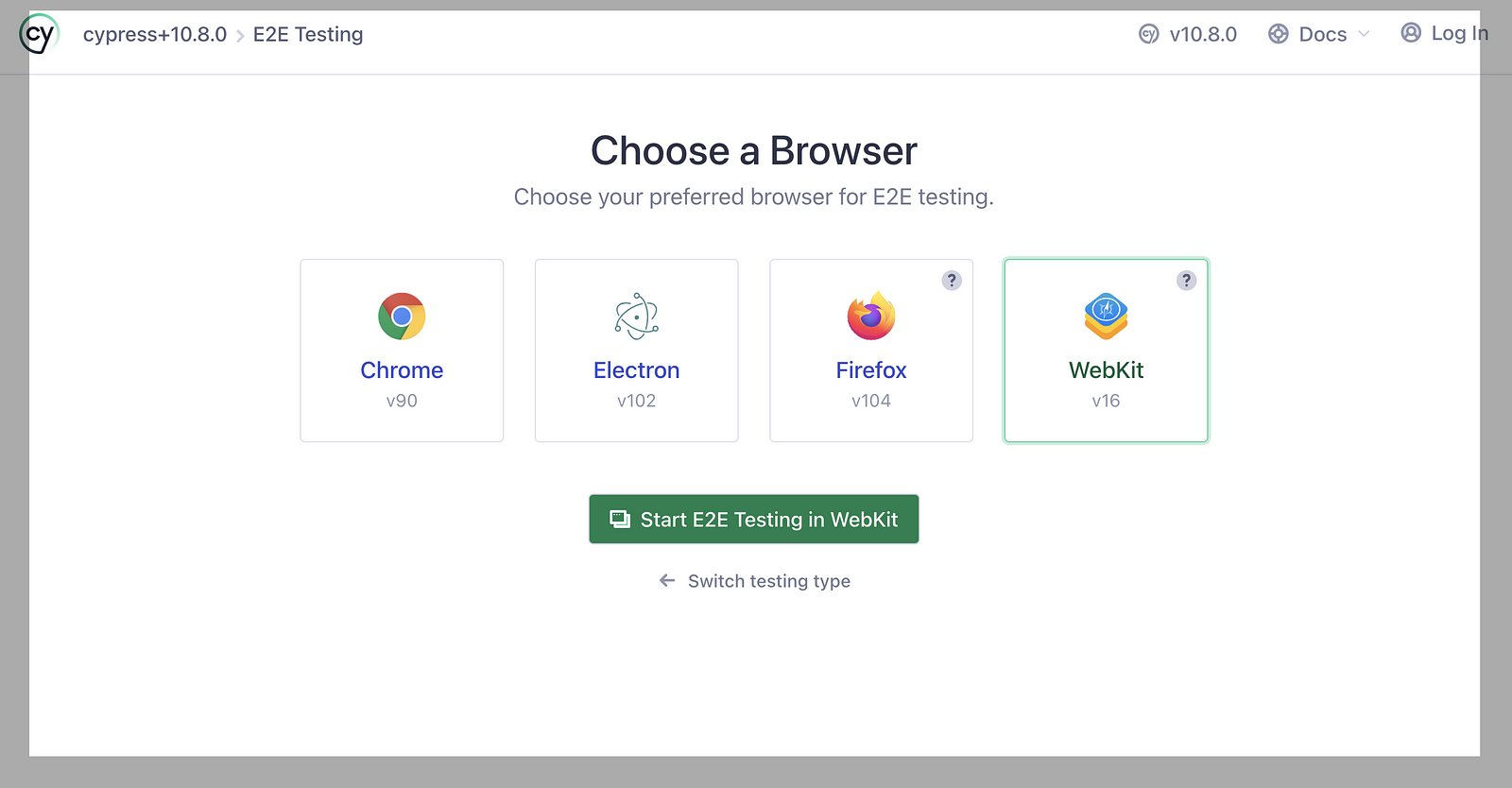Click the Chrome browser icon
1512x788 pixels.
point(402,317)
